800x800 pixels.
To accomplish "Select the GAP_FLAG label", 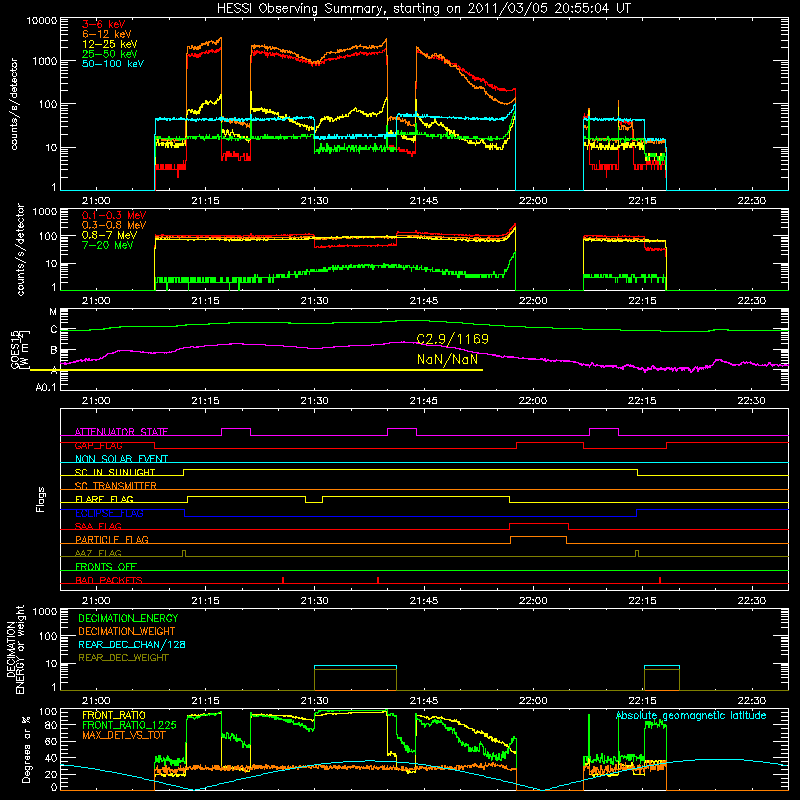I will [x=98, y=445].
